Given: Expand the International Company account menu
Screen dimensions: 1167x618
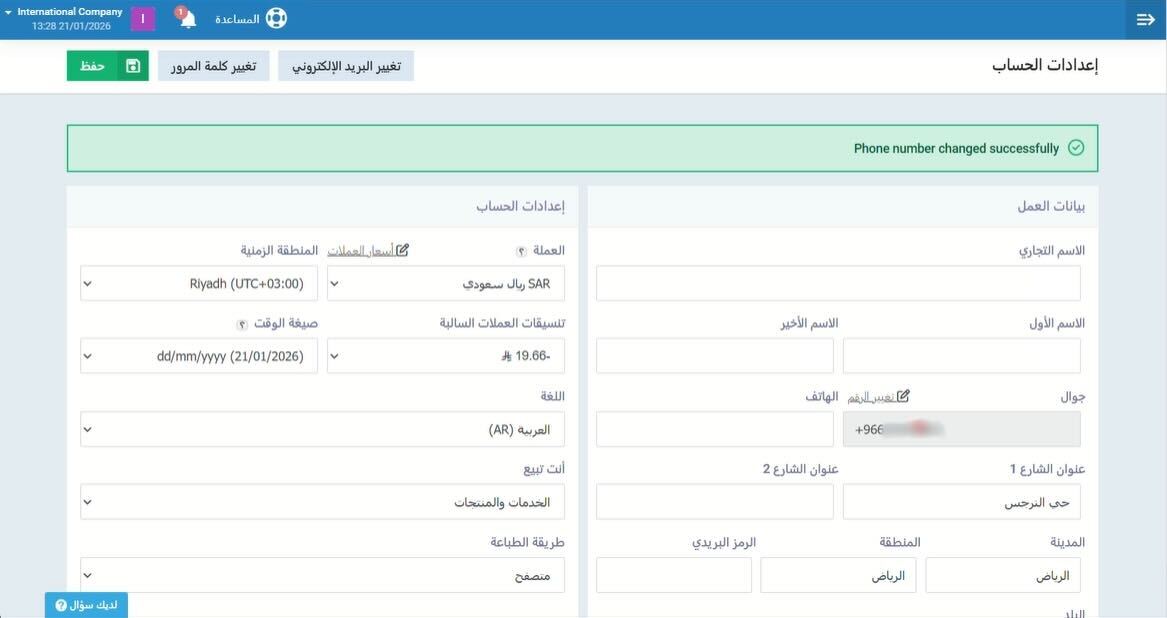Looking at the screenshot, I should [x=62, y=18].
